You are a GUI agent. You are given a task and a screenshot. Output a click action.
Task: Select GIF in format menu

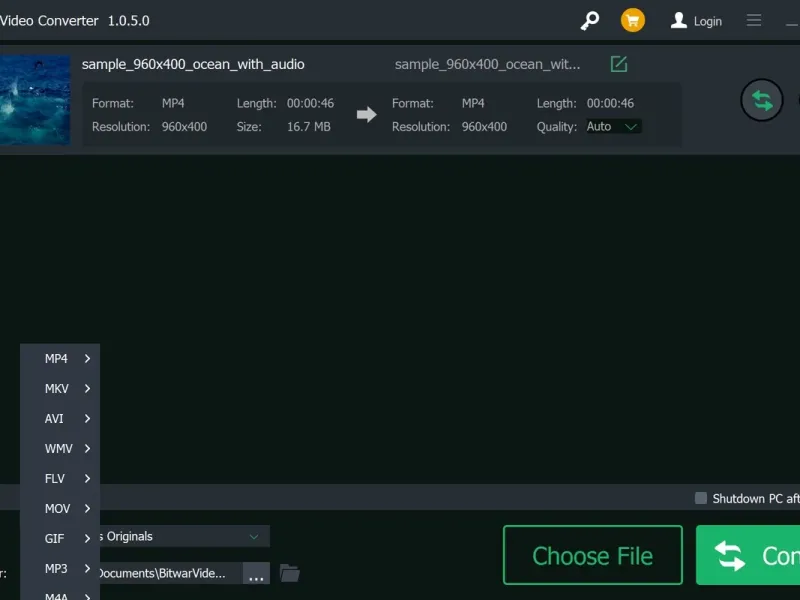[x=60, y=539]
